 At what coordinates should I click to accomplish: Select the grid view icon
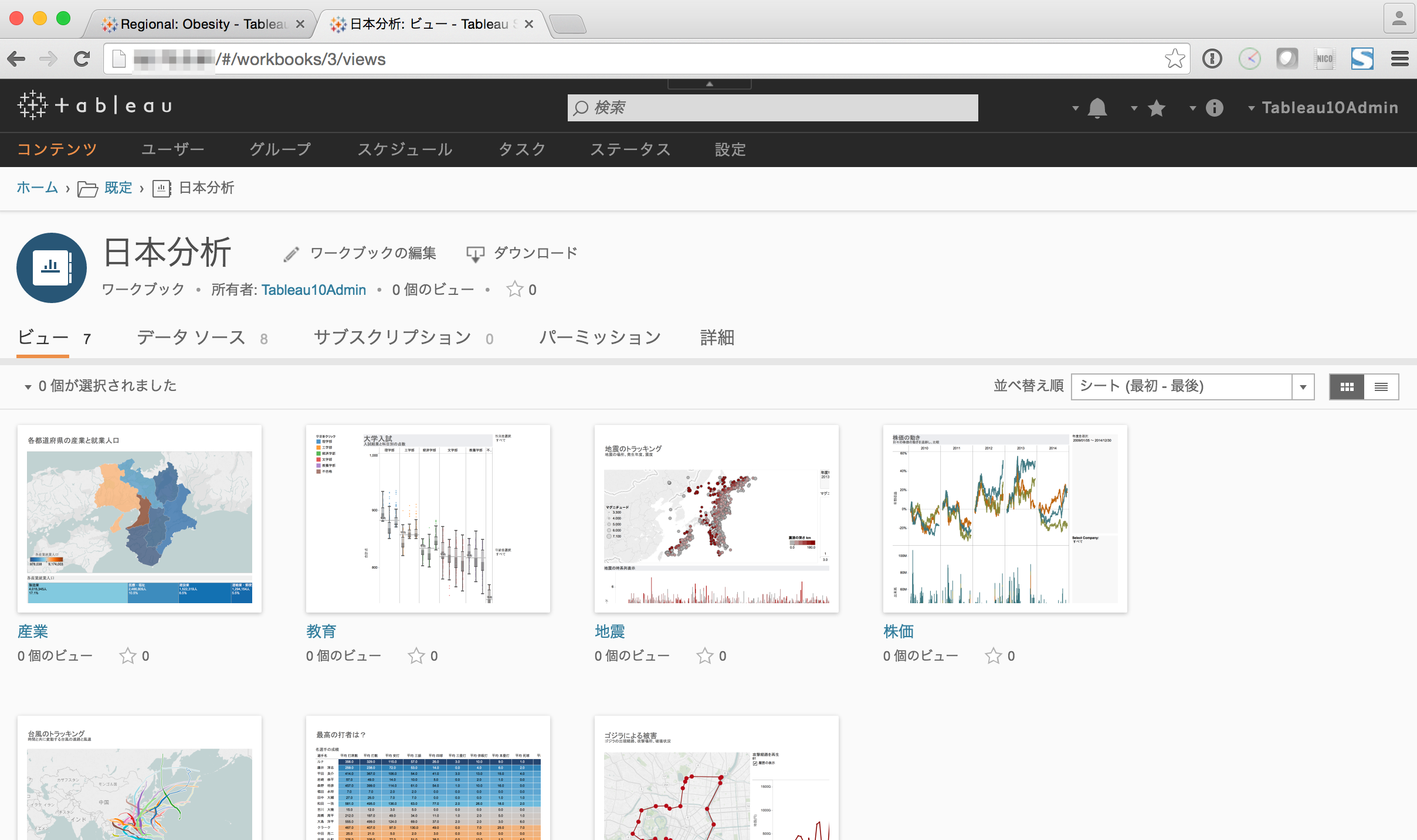[x=1348, y=386]
